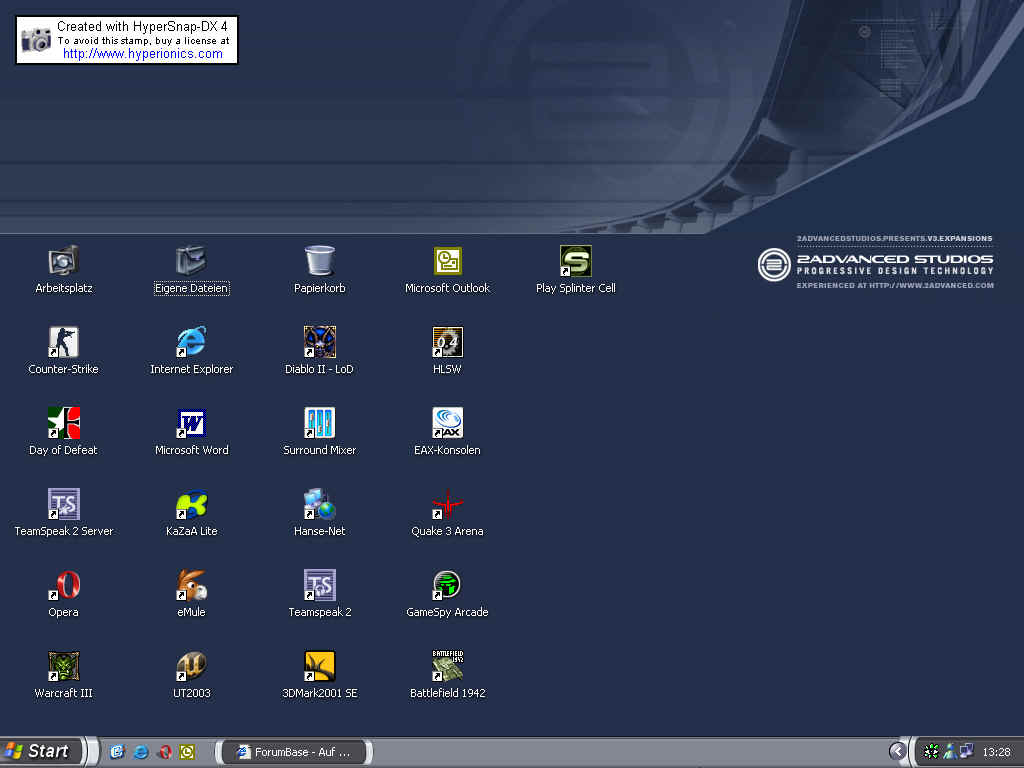1024x768 pixels.
Task: Launch Outlook from quick launch bar
Action: (187, 752)
